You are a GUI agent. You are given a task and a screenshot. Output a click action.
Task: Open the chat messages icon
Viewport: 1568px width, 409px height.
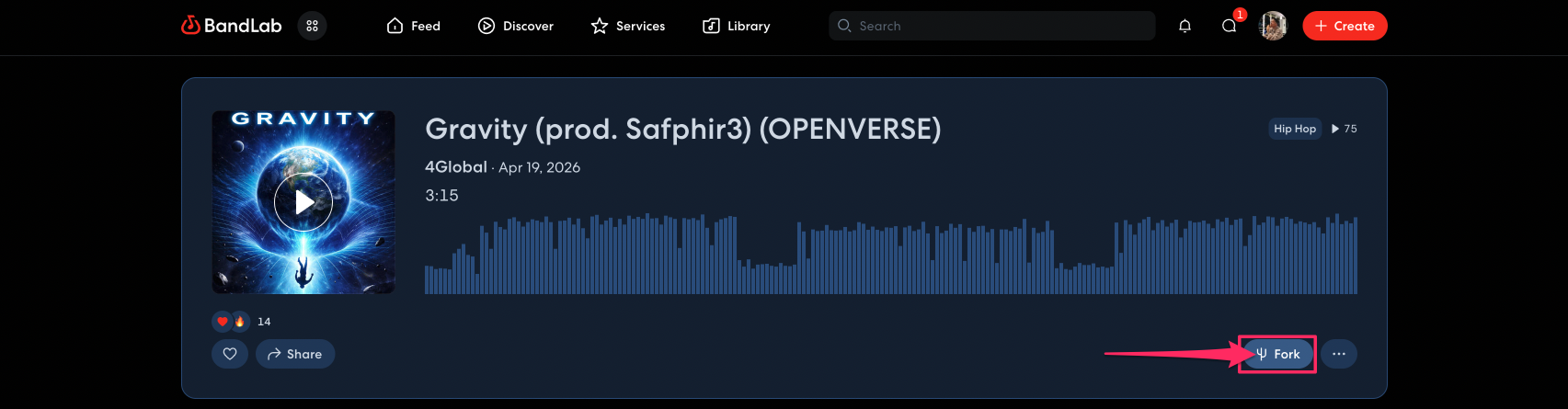[x=1229, y=26]
